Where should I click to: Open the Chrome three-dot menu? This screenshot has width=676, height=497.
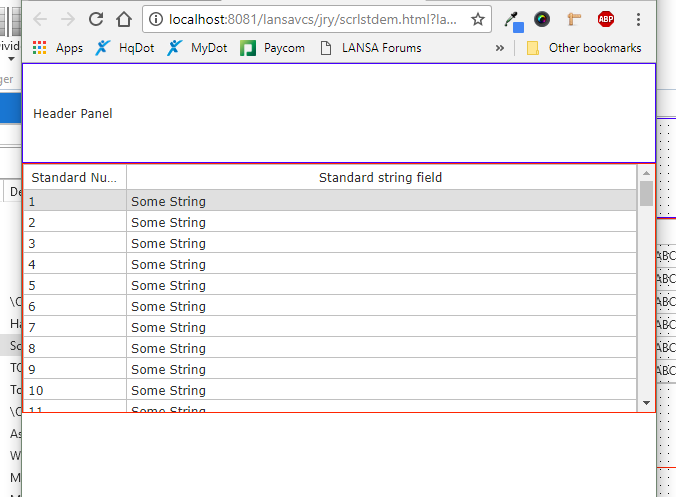pos(638,19)
